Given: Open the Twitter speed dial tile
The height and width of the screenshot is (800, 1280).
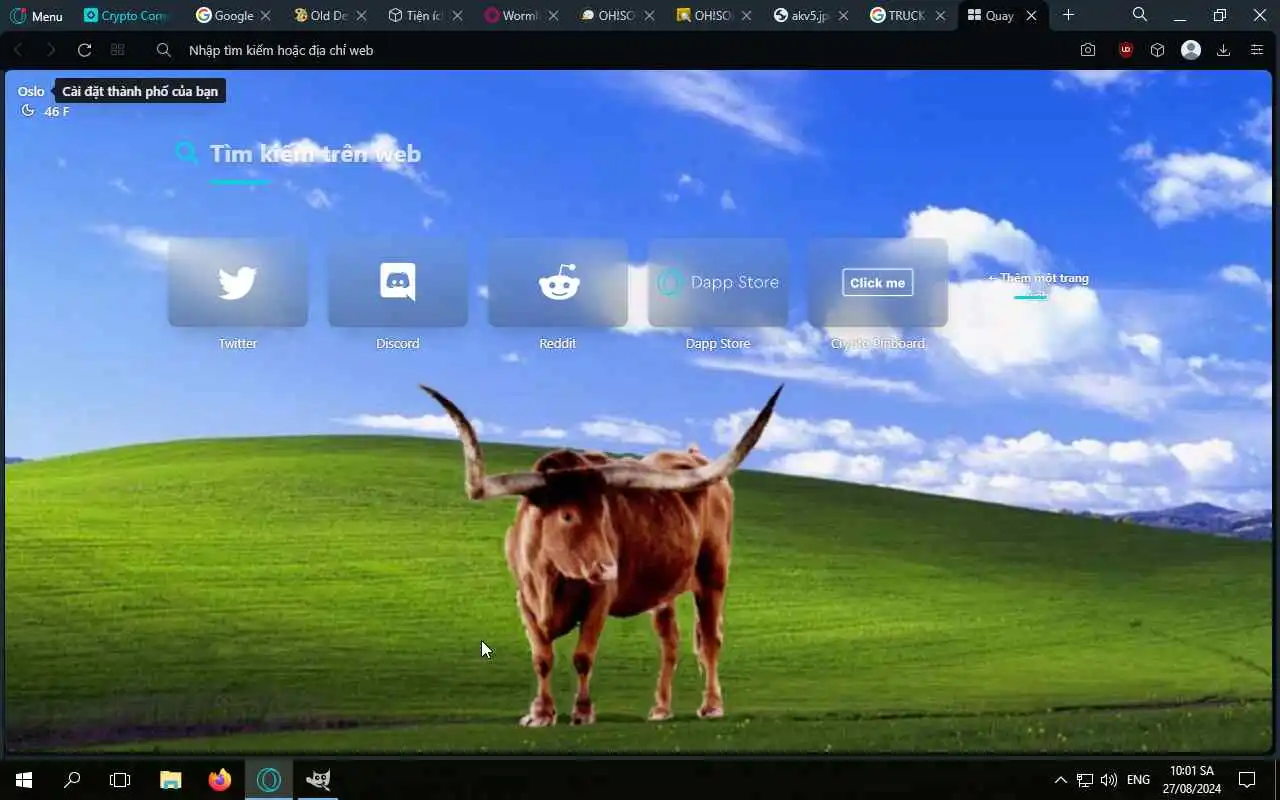Looking at the screenshot, I should [238, 283].
